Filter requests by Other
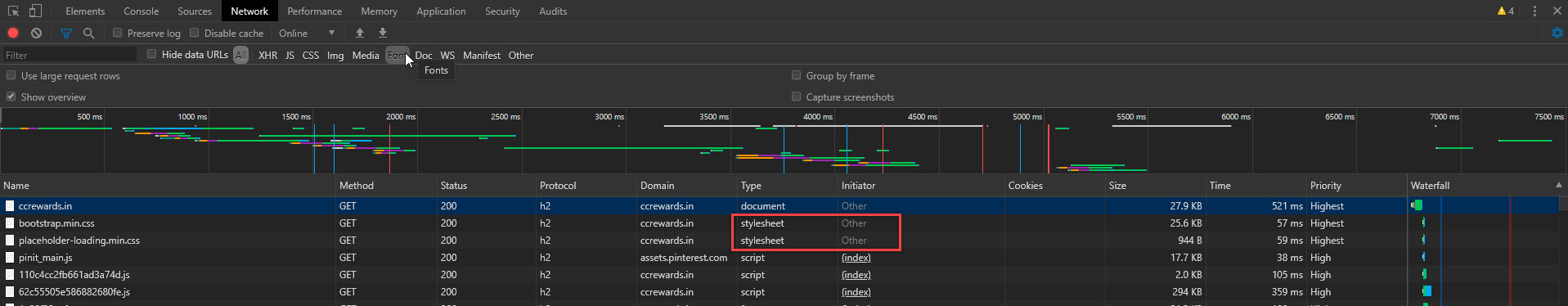Screen dimensions: 1568x306 [521, 55]
